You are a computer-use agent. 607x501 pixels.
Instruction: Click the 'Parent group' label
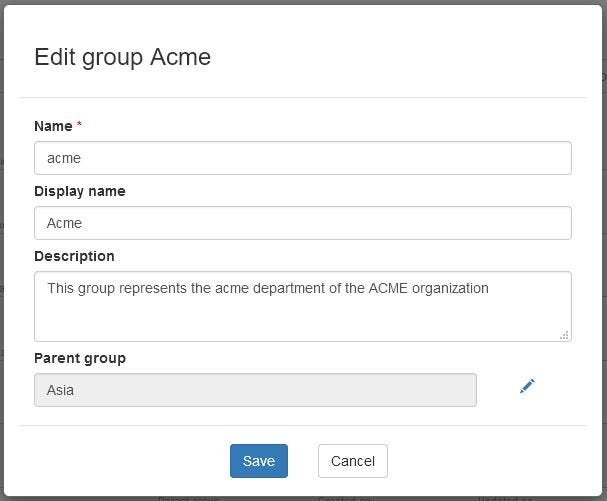[80, 358]
